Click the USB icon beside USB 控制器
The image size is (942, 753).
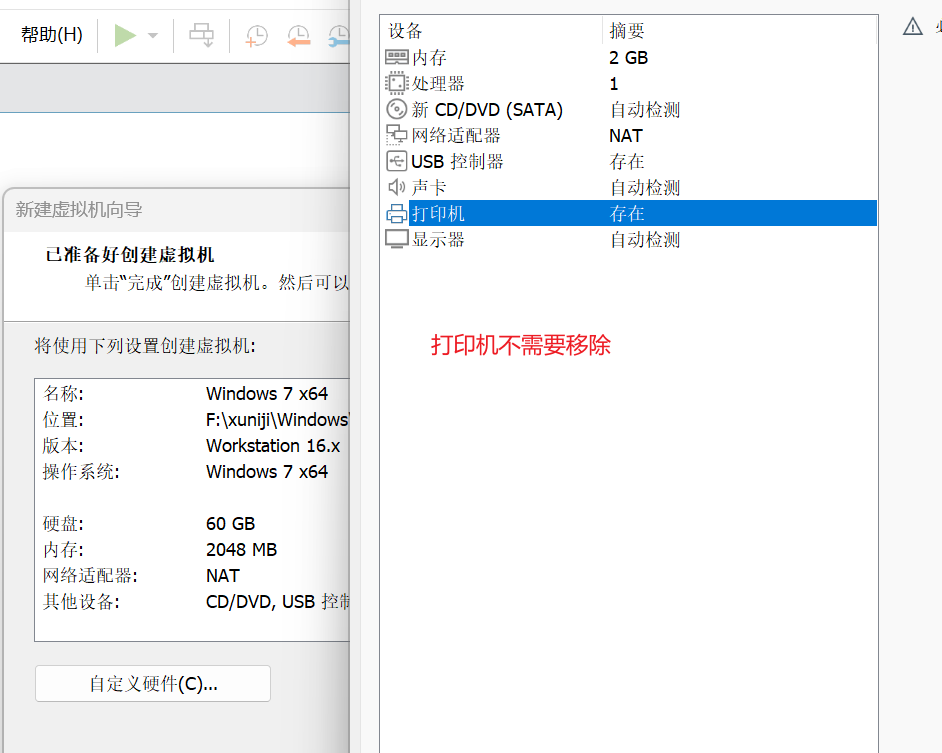click(x=397, y=161)
